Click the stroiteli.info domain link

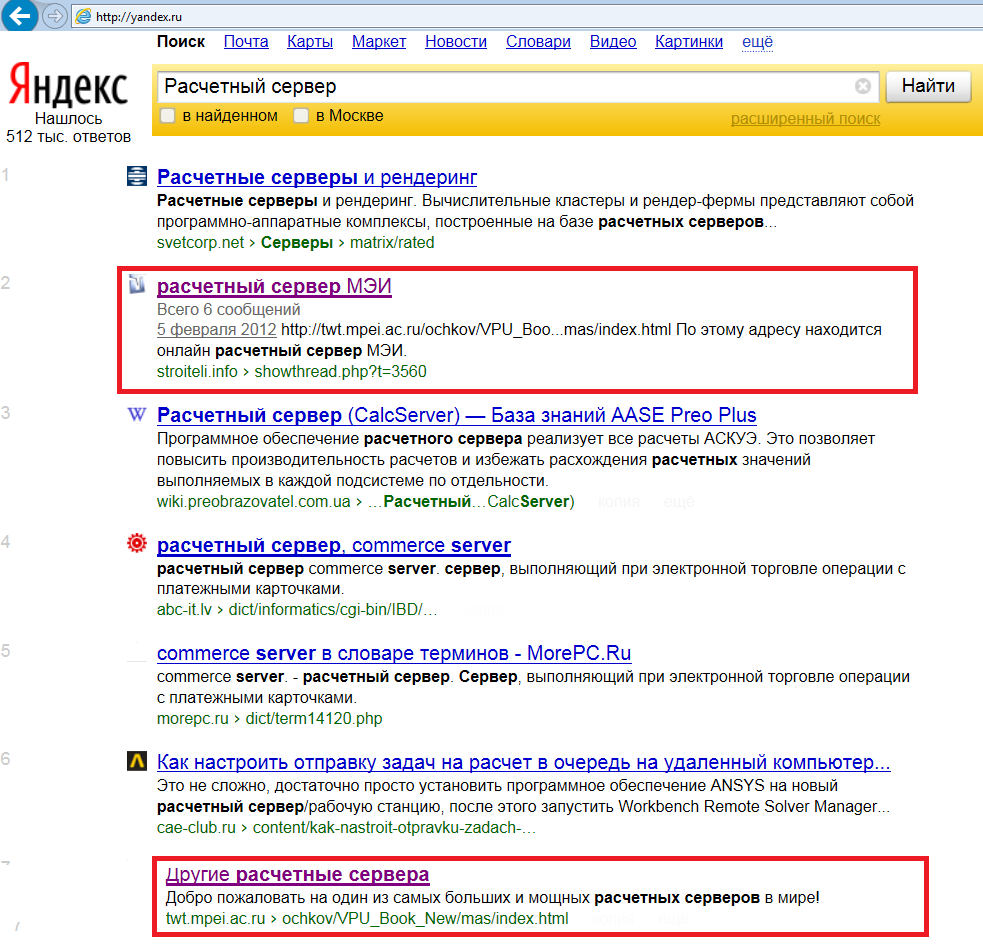point(197,372)
